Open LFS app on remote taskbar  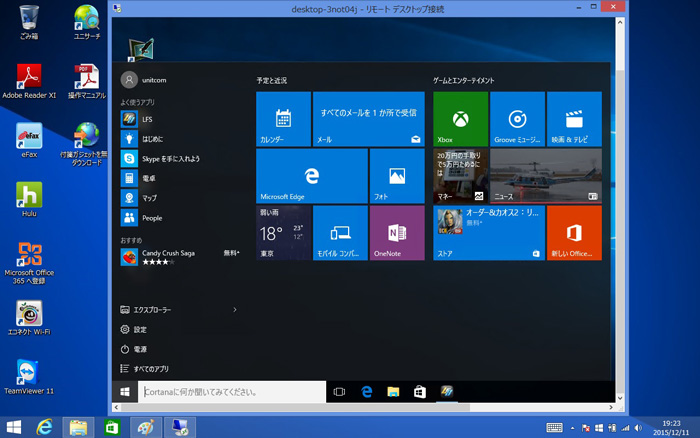[x=447, y=392]
